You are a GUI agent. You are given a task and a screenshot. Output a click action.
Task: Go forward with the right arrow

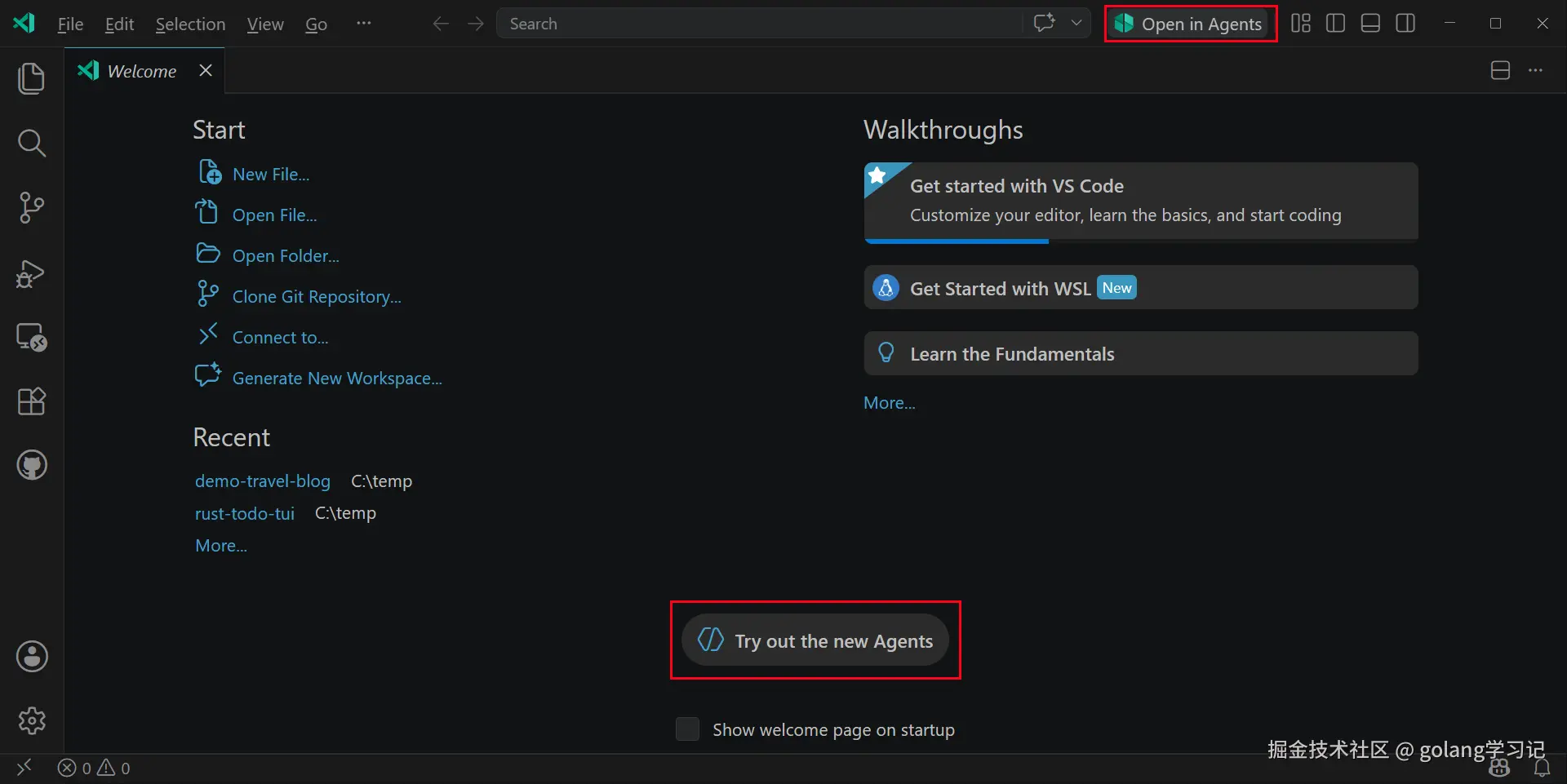point(476,24)
